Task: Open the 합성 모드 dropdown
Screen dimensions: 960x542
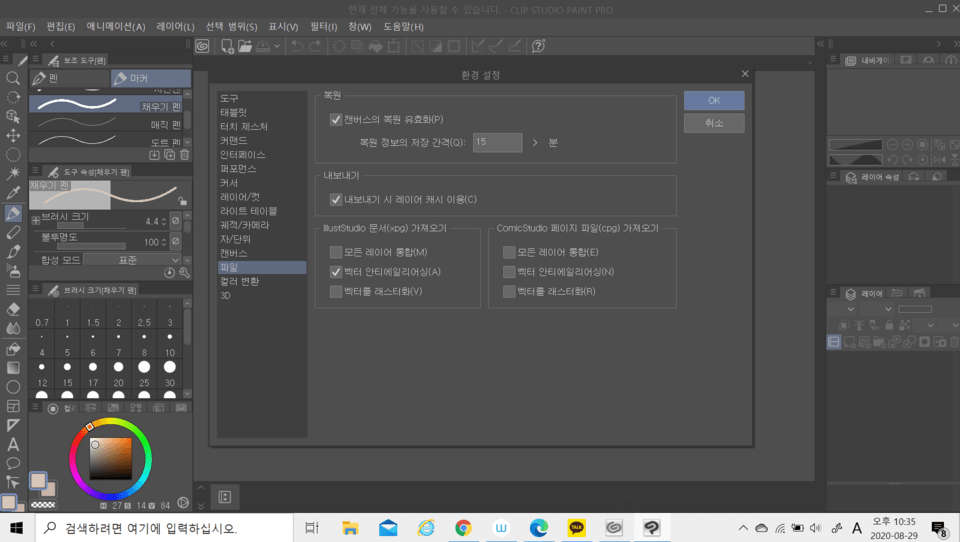Action: click(131, 259)
